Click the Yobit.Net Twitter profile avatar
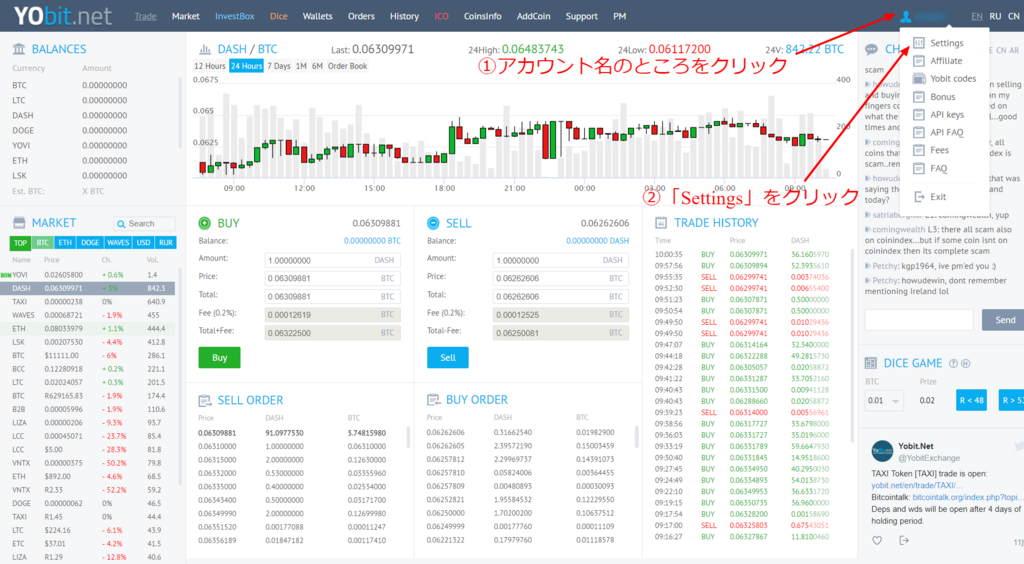 click(x=881, y=451)
